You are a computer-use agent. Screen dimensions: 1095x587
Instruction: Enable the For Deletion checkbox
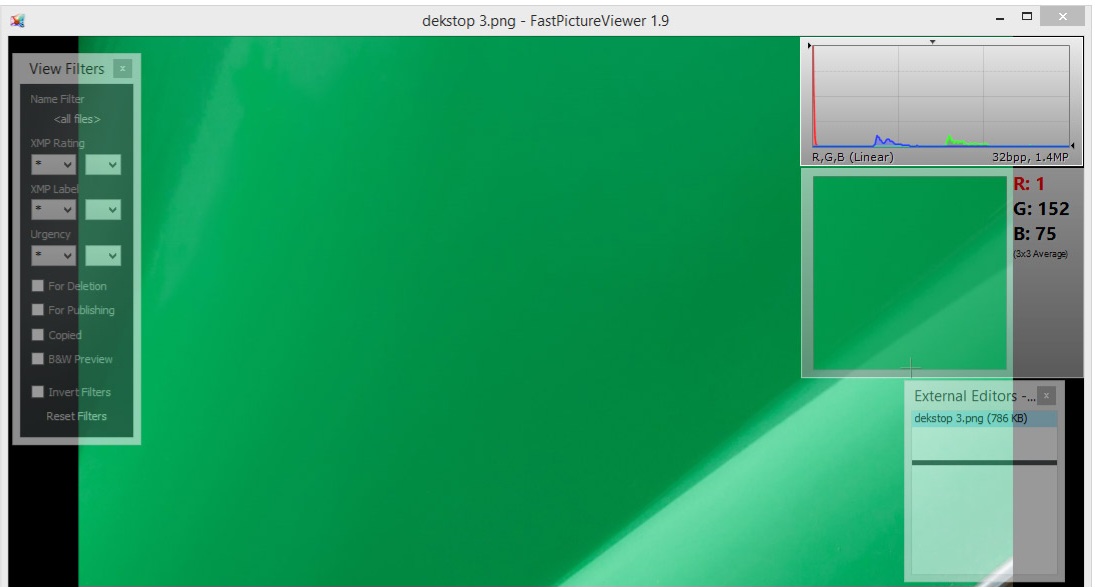coord(39,286)
